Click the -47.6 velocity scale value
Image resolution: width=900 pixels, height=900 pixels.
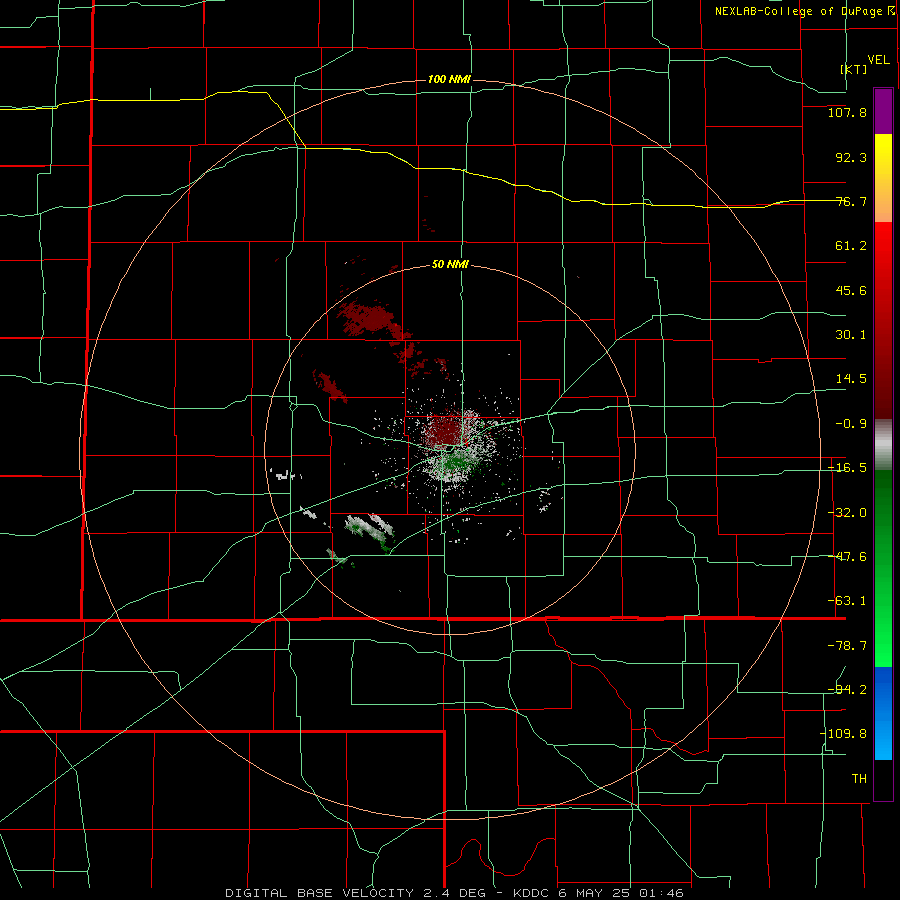tap(847, 557)
